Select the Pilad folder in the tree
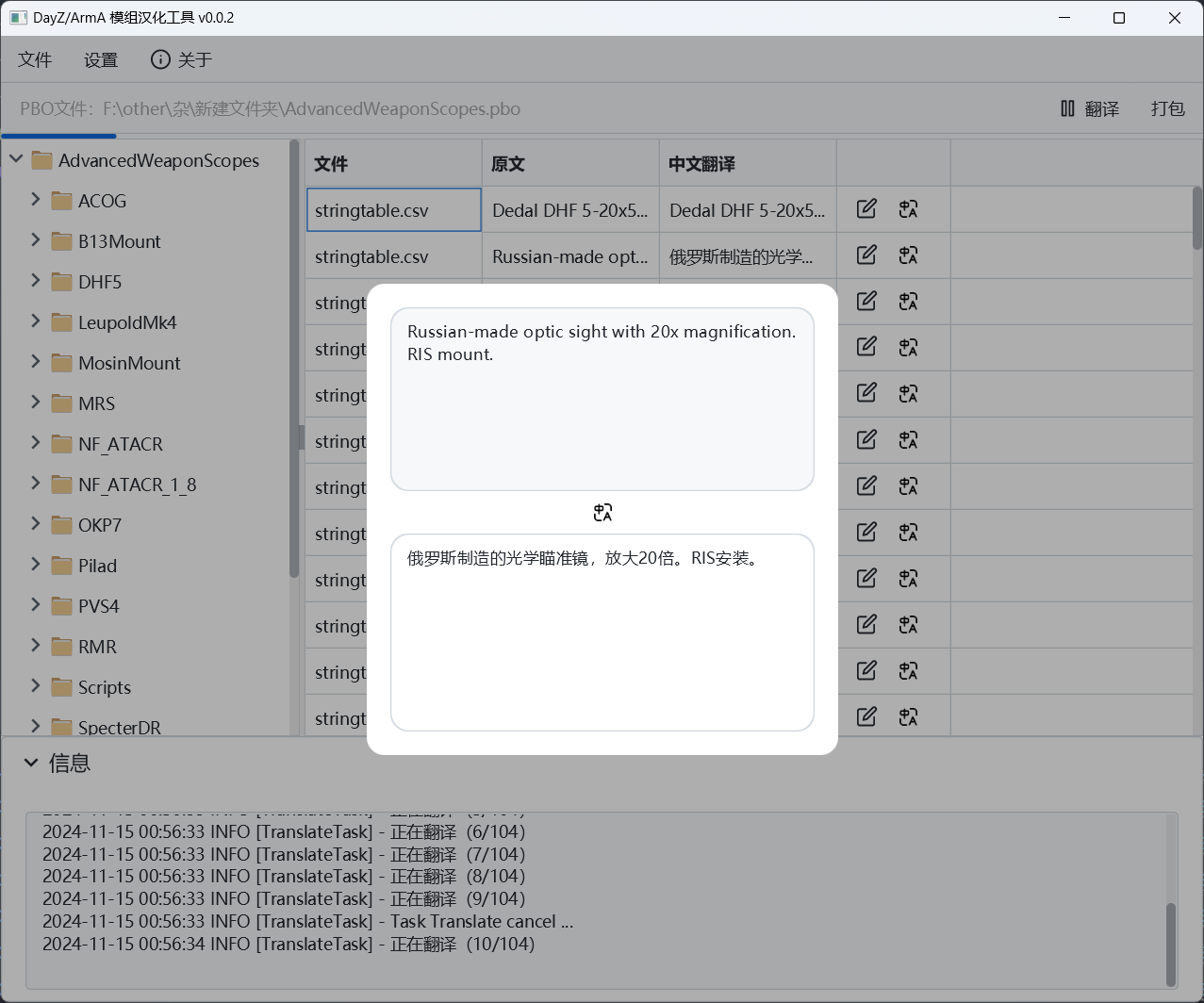Image resolution: width=1204 pixels, height=1003 pixels. [97, 566]
